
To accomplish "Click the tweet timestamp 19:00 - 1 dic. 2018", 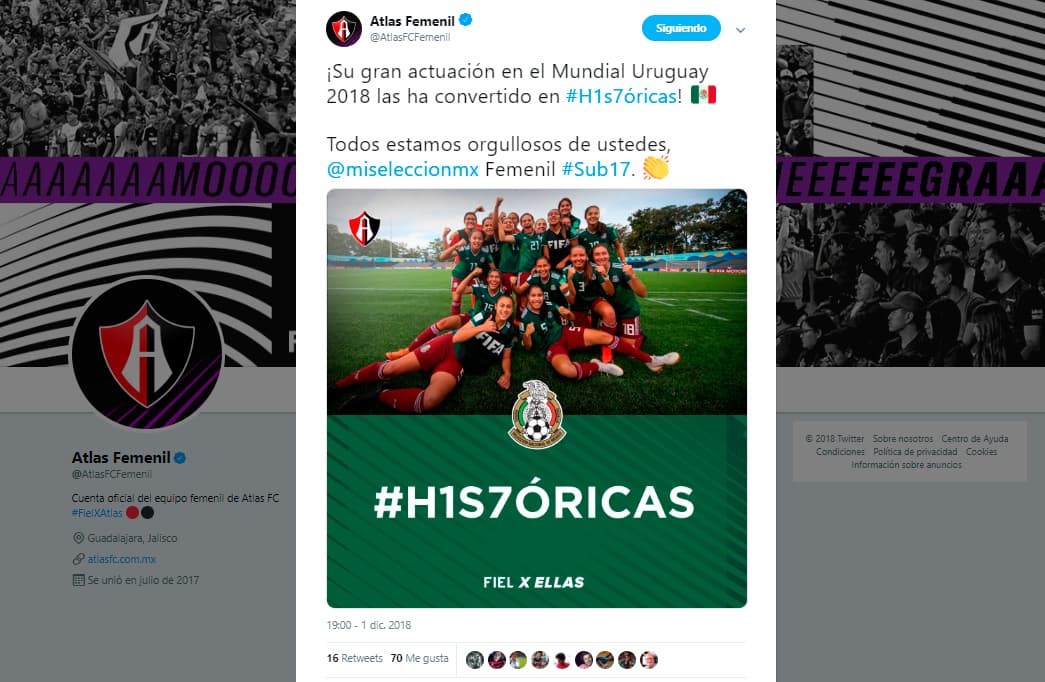I will point(369,625).
